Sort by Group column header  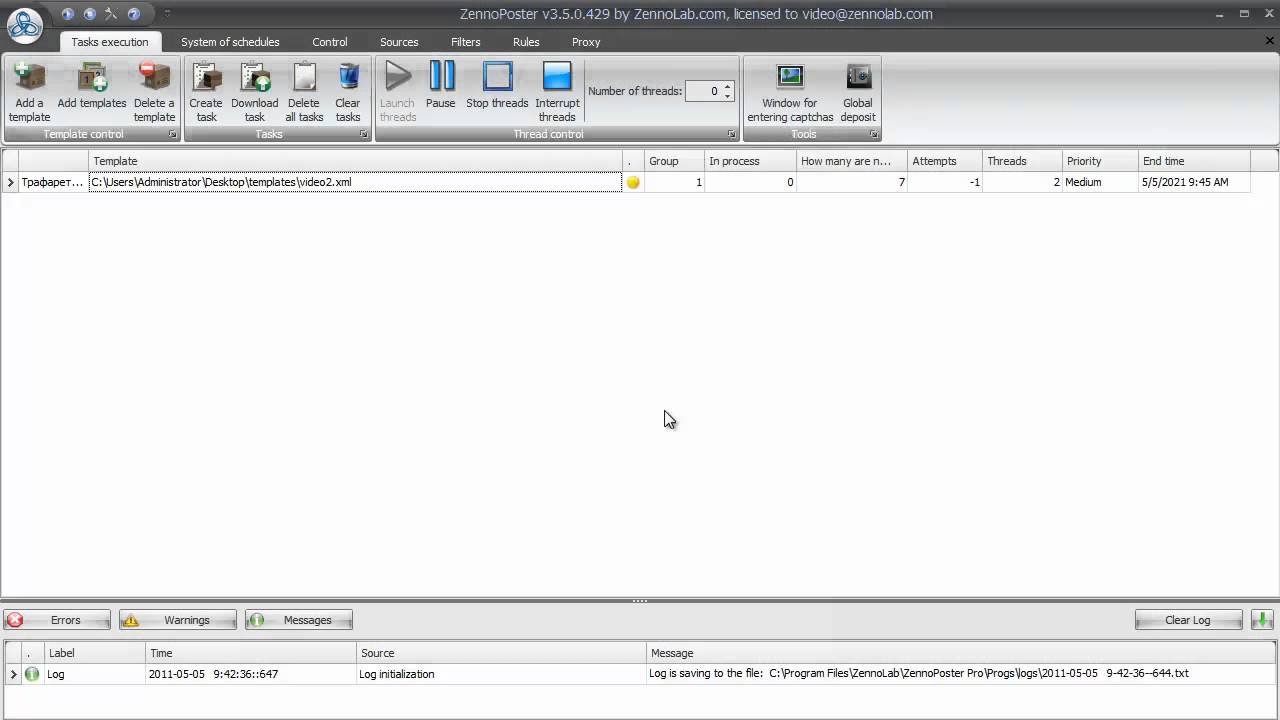[674, 161]
